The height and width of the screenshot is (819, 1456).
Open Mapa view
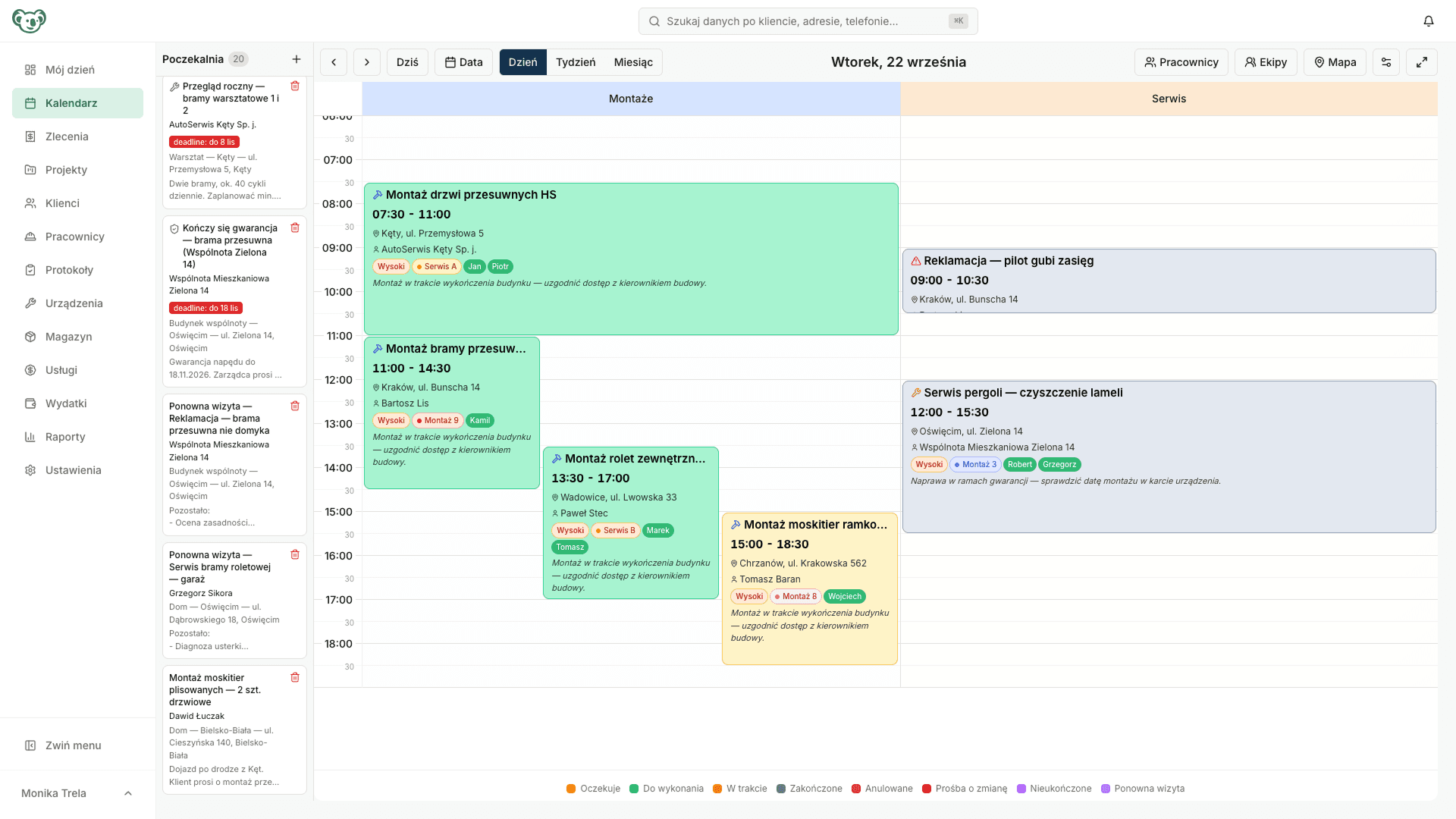[1335, 62]
